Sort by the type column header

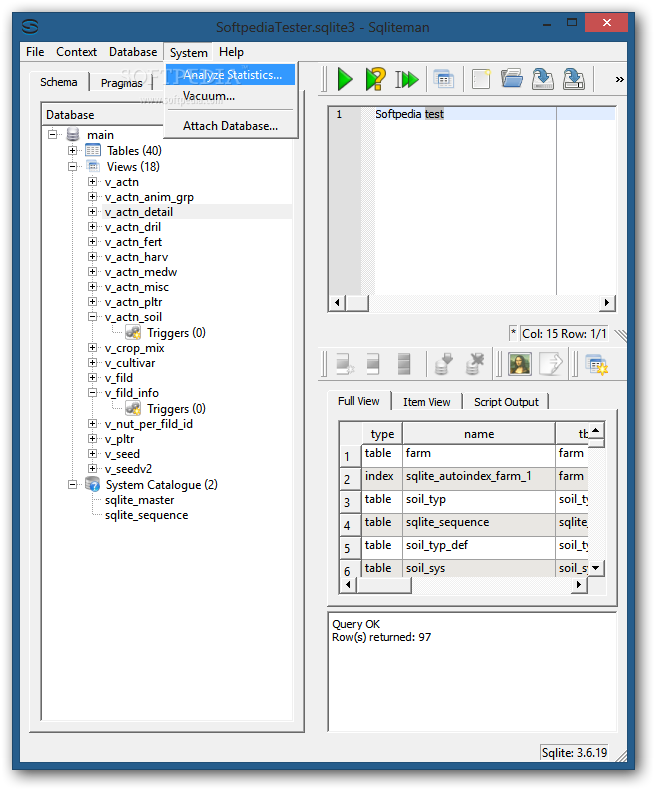point(382,434)
